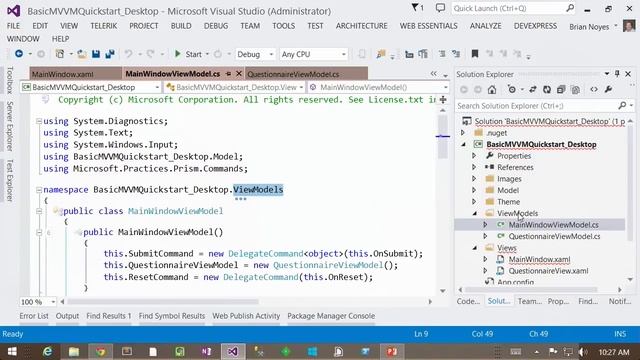
Task: Collapse the using directives block
Action: point(39,121)
